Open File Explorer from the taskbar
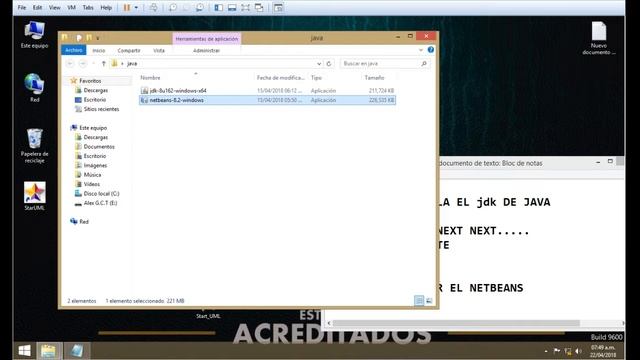Image resolution: width=640 pixels, height=360 pixels. 49,351
